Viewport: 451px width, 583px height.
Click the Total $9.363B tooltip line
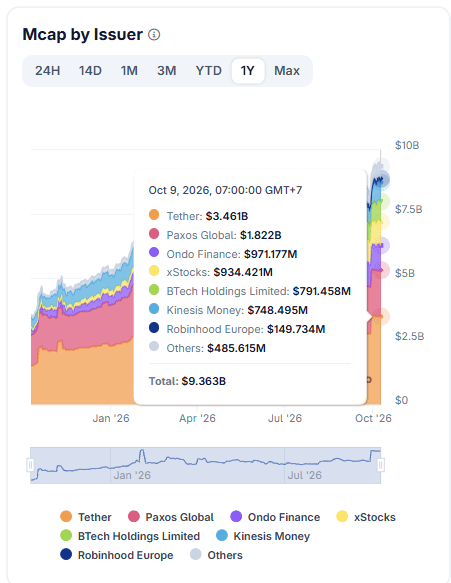click(x=187, y=381)
